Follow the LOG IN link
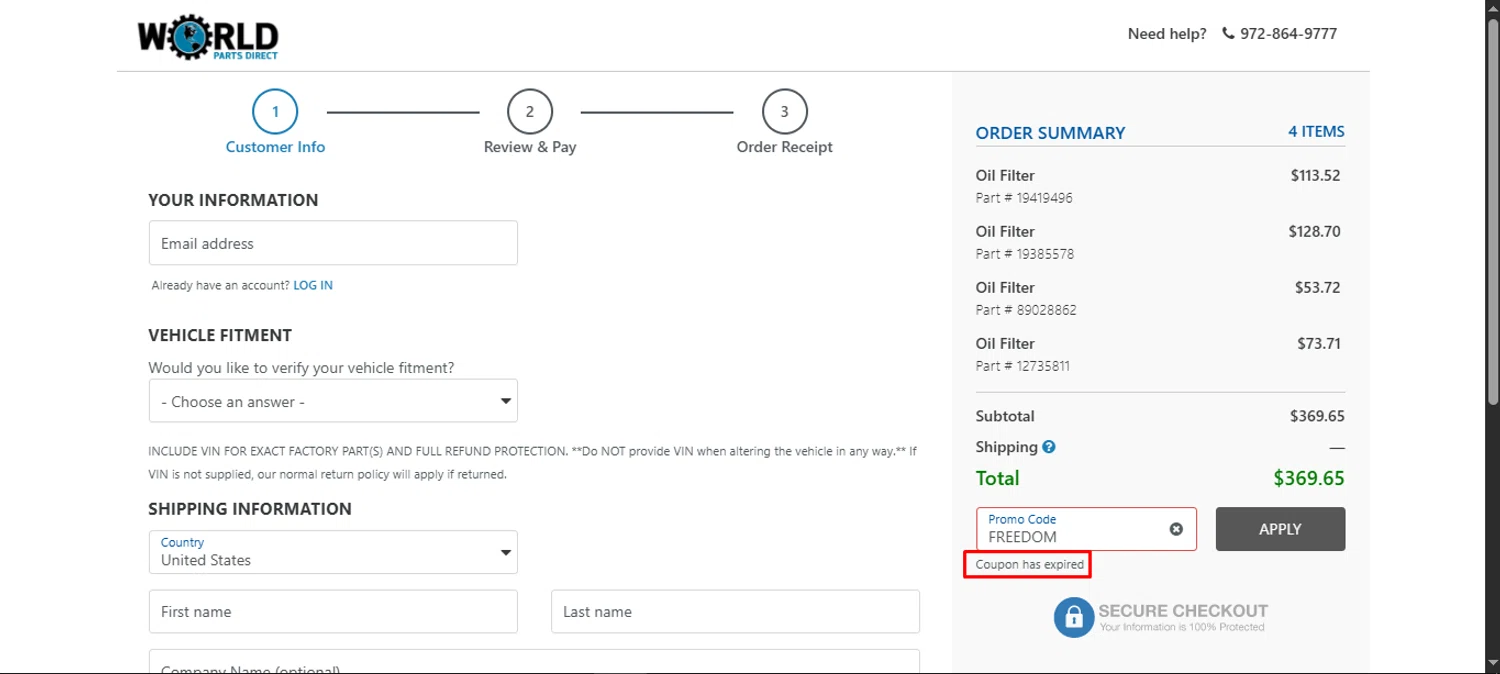This screenshot has height=674, width=1500. pyautogui.click(x=313, y=285)
